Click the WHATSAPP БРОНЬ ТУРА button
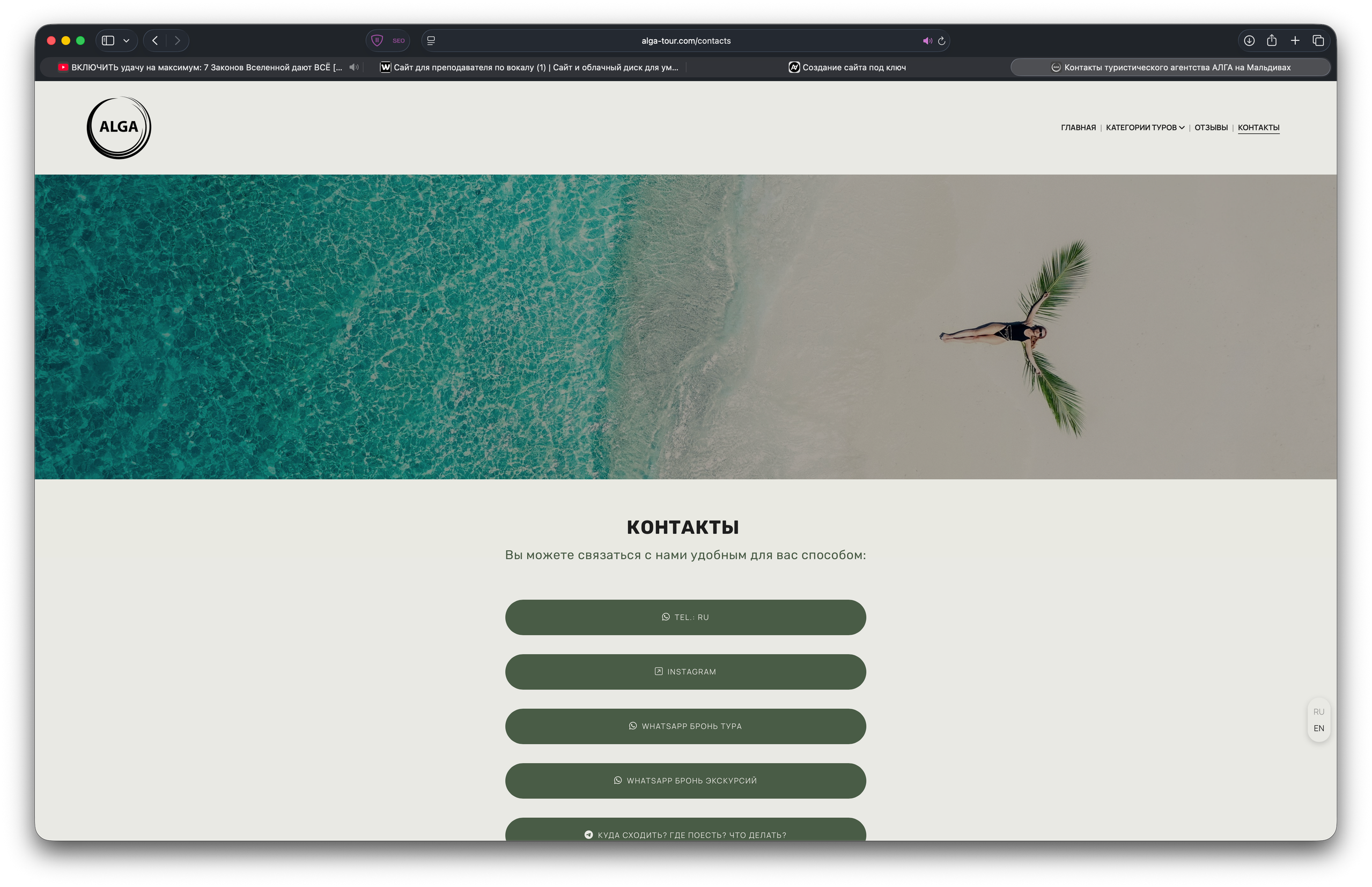This screenshot has width=1372, height=887. point(685,725)
